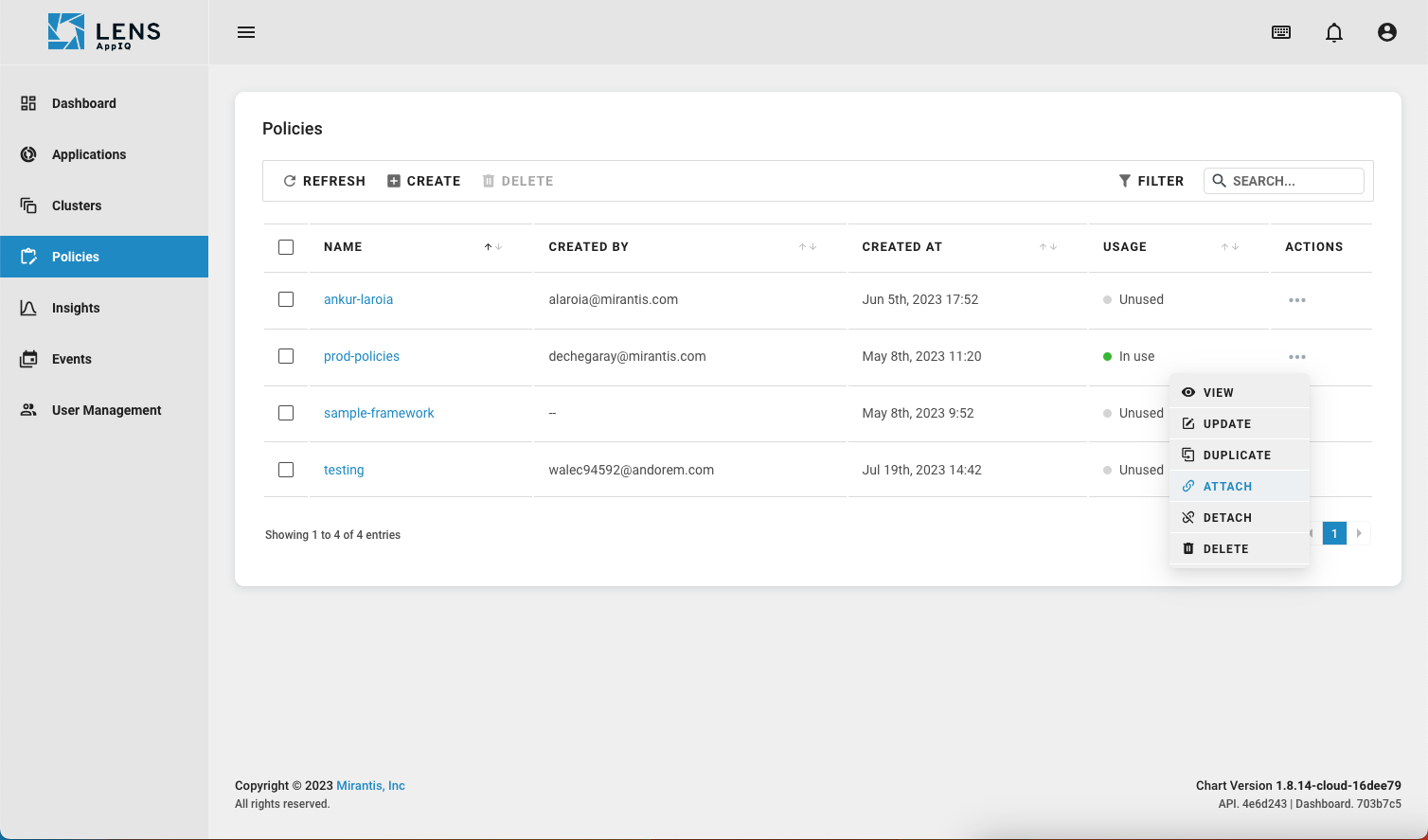1428x840 pixels.
Task: Check the sample-framework row checkbox
Action: coord(286,413)
